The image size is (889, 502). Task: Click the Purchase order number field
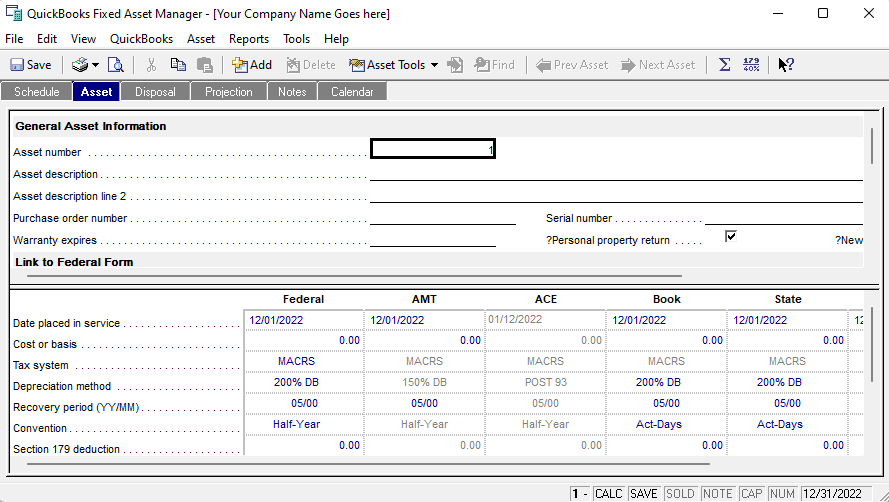(x=443, y=217)
